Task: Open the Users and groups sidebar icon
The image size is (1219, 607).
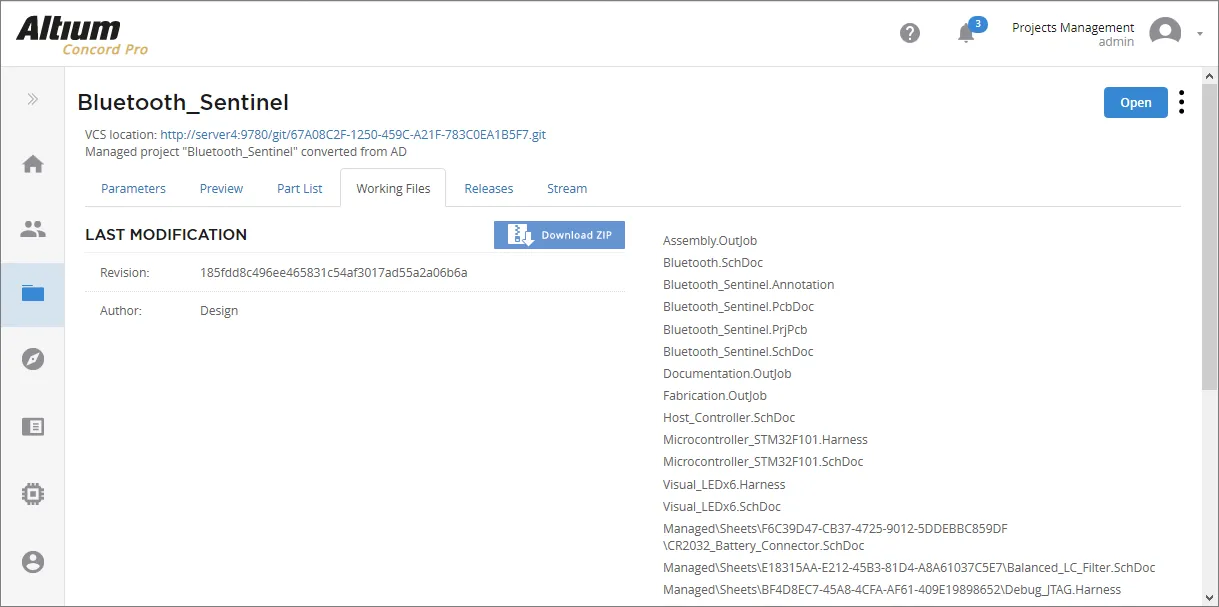Action: 33,229
